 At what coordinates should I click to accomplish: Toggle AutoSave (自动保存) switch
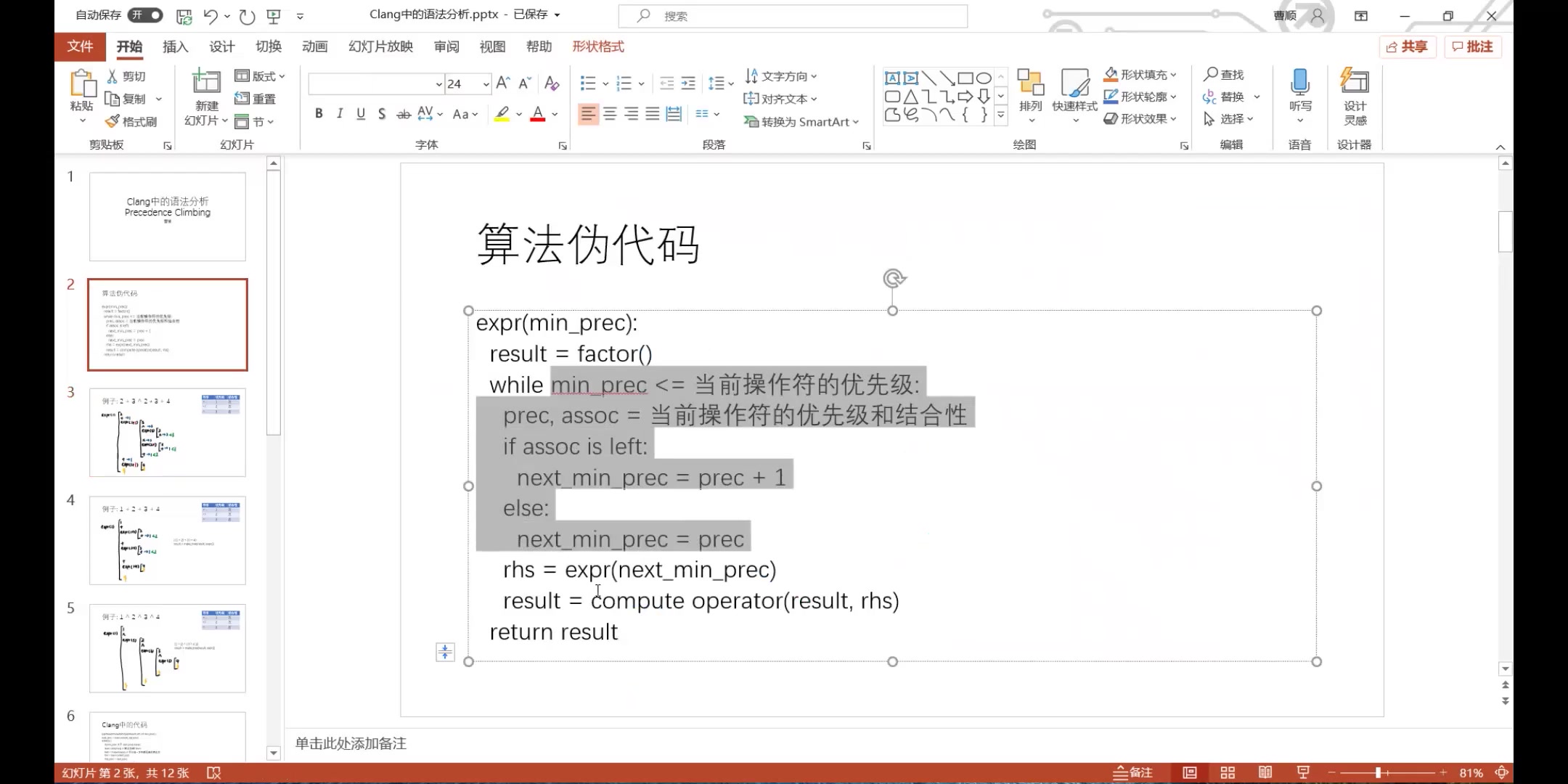pos(144,15)
